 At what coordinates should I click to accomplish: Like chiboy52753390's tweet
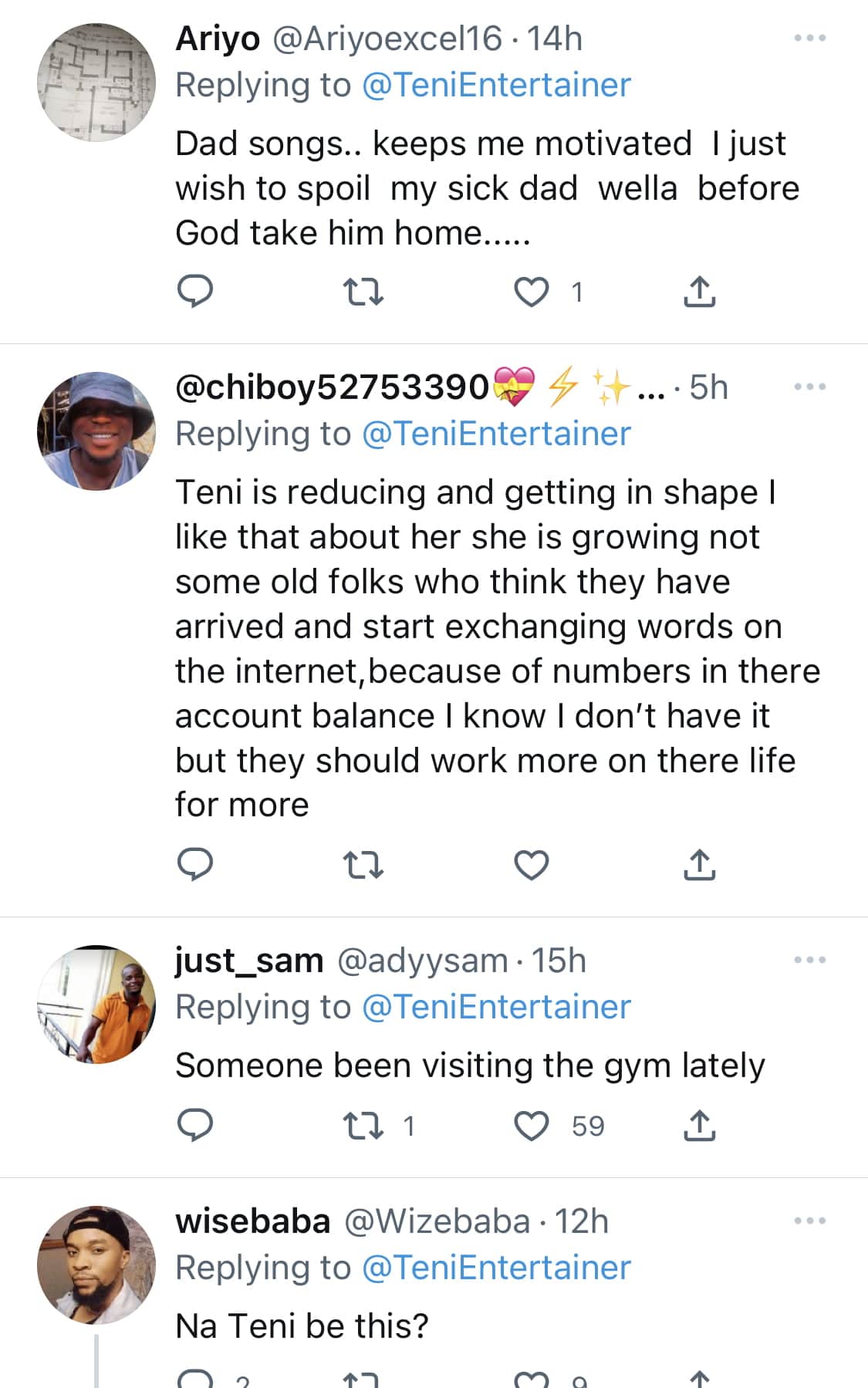532,865
